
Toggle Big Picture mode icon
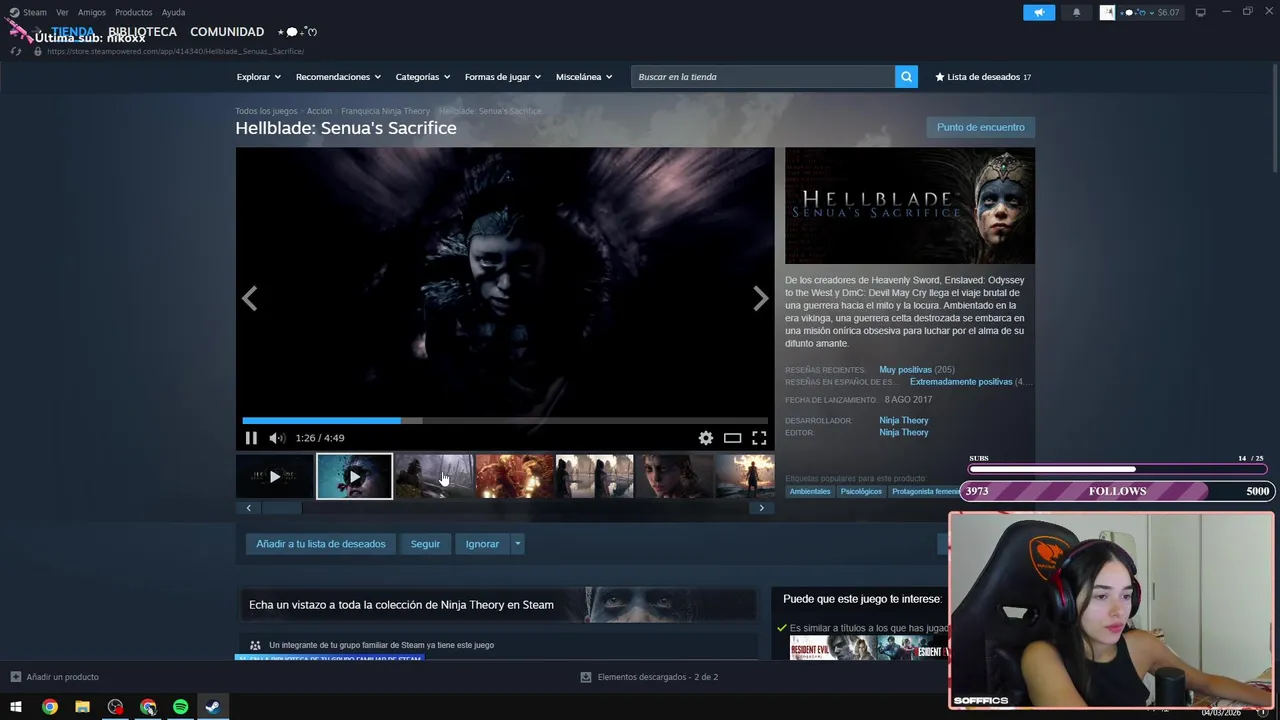pyautogui.click(x=1200, y=13)
